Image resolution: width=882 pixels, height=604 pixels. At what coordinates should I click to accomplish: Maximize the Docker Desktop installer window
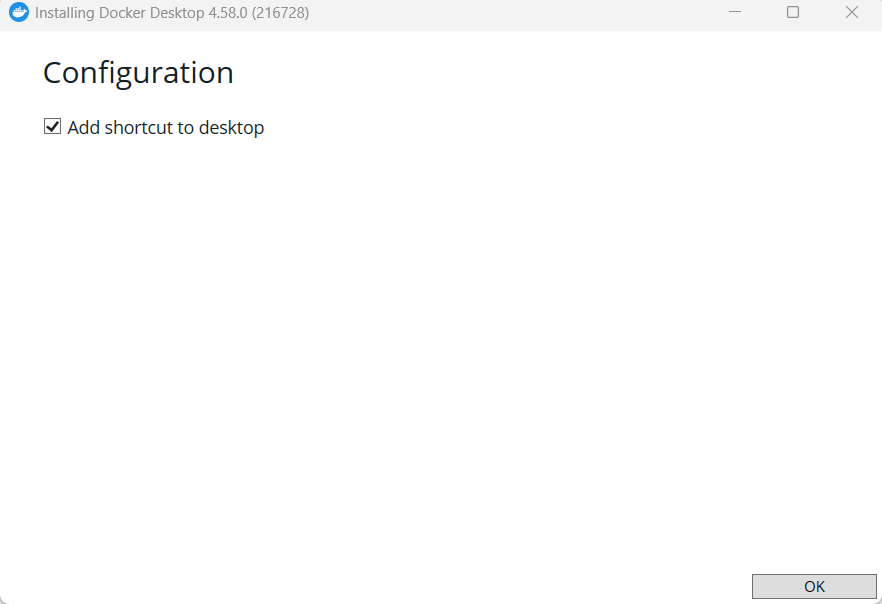pos(793,12)
